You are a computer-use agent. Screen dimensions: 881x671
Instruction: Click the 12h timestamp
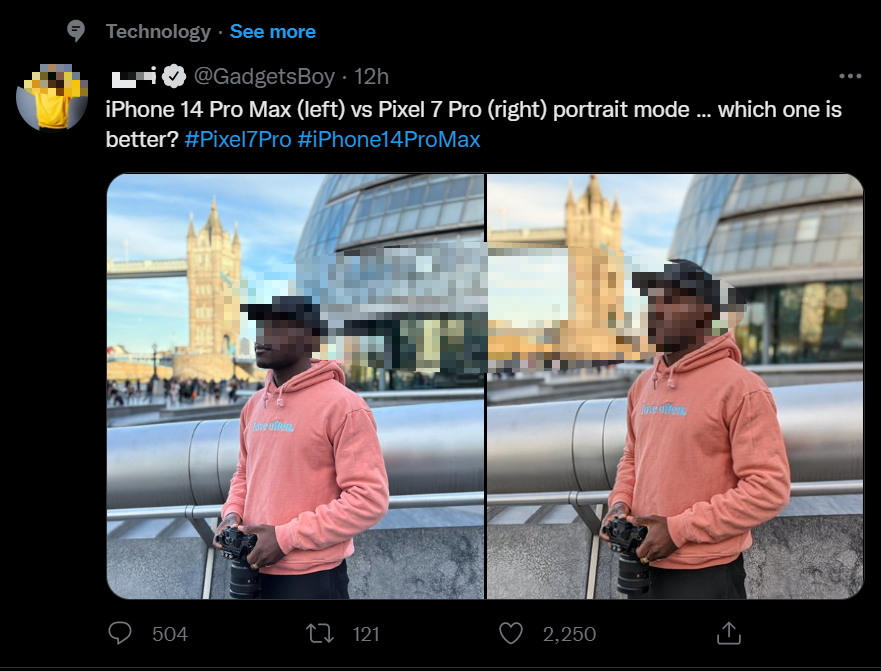point(372,76)
